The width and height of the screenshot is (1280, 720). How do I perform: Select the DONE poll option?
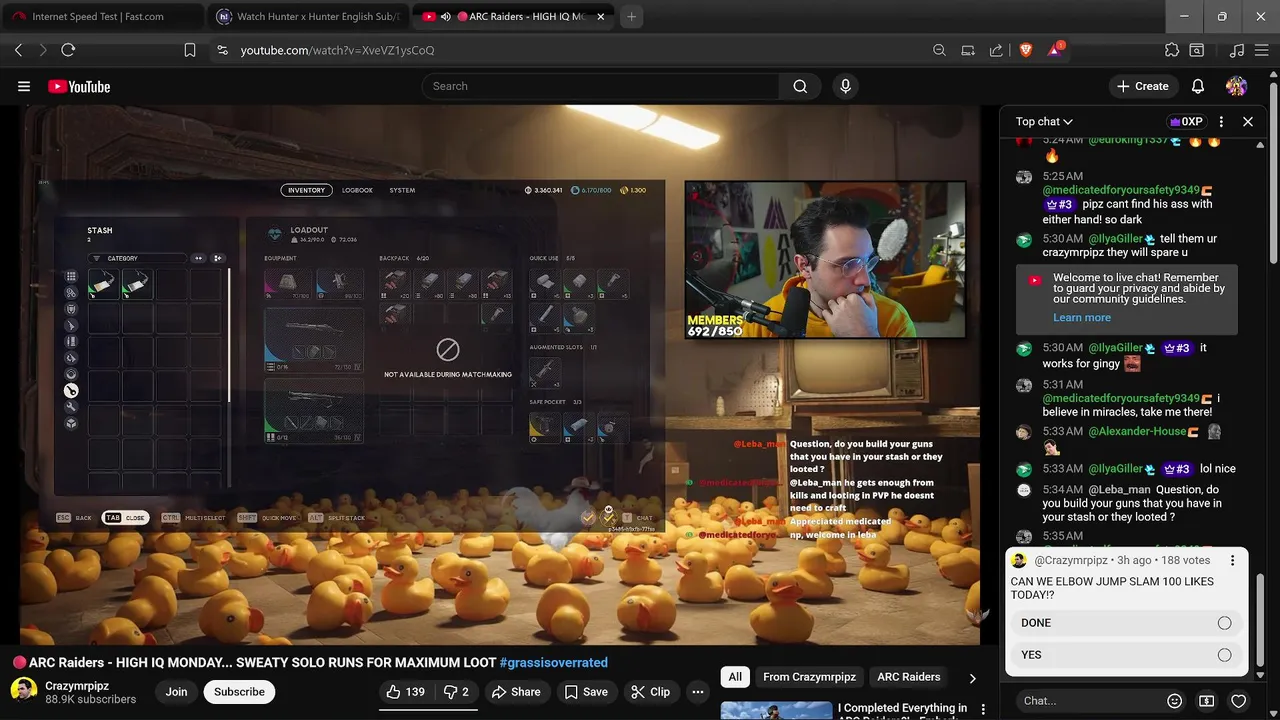[x=1126, y=623]
